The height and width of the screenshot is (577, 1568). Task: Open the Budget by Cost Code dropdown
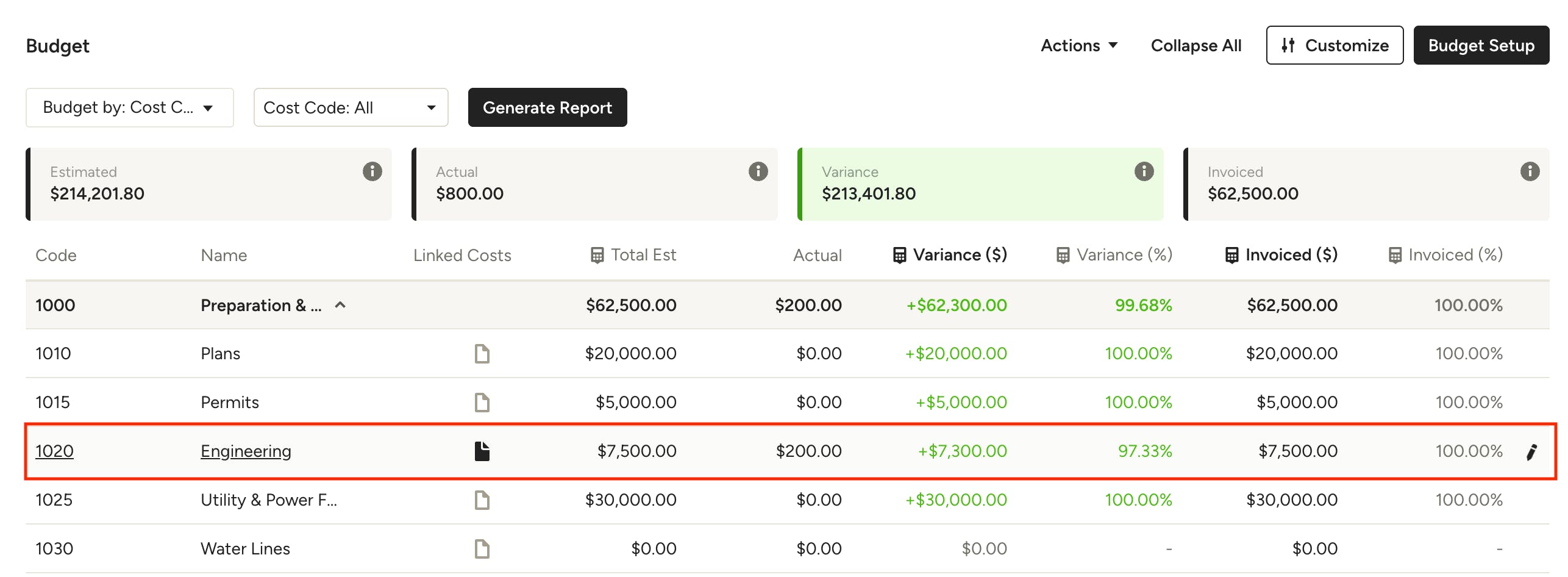pyautogui.click(x=129, y=108)
